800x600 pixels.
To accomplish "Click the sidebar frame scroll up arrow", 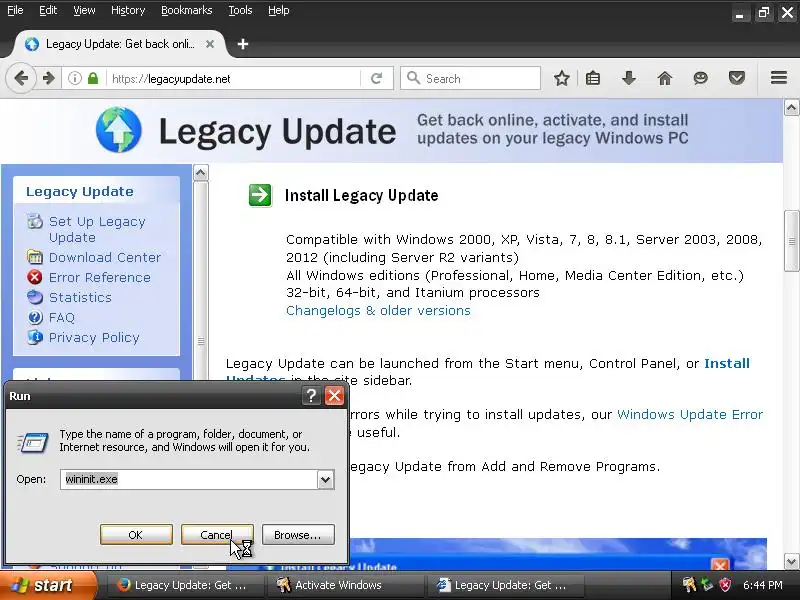I will click(x=201, y=173).
